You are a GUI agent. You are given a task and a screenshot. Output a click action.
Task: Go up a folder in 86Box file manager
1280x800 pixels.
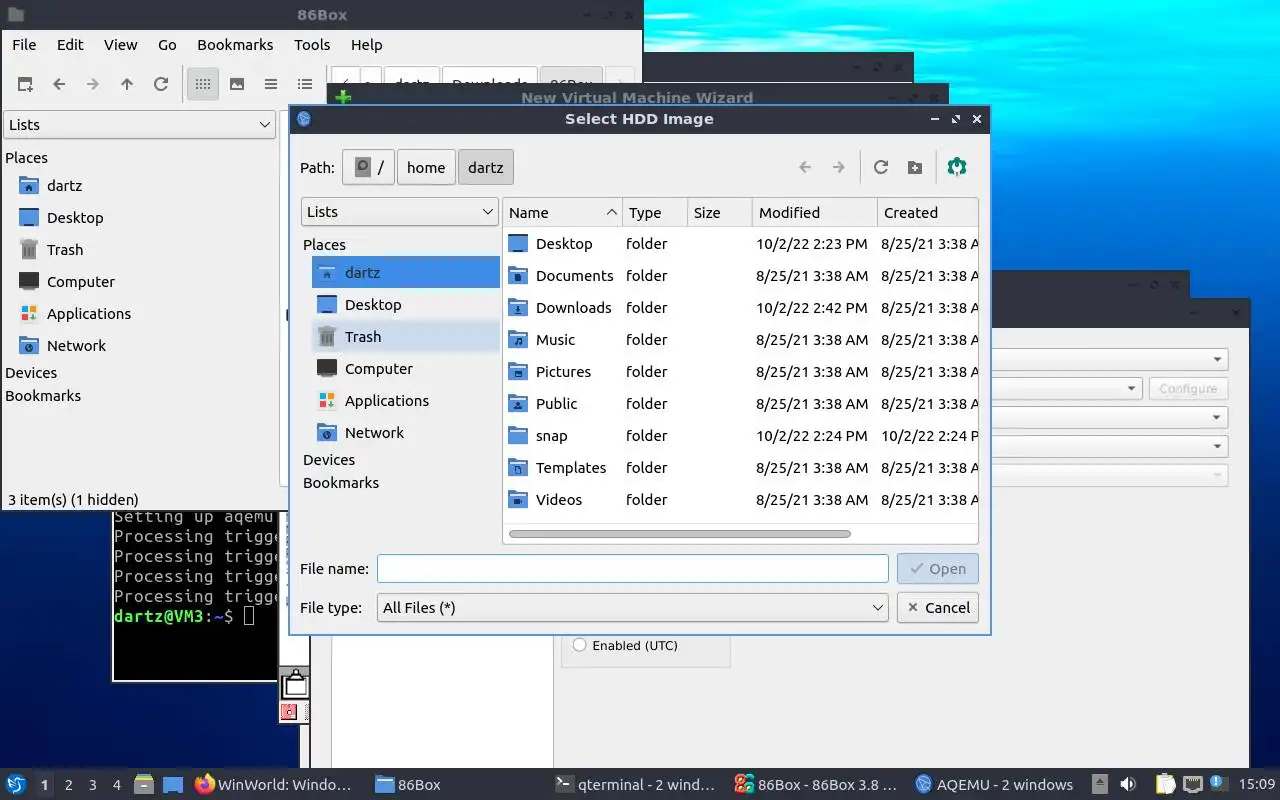(127, 85)
